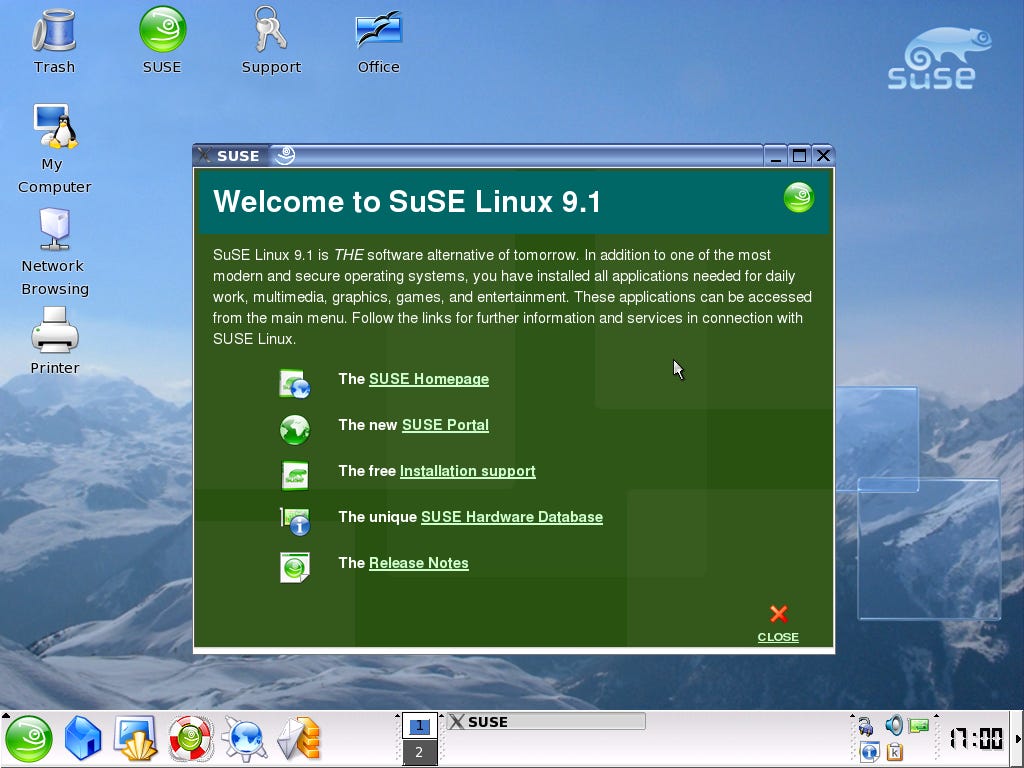Minimize the SUSE welcome window
1024x768 pixels.
(x=775, y=155)
